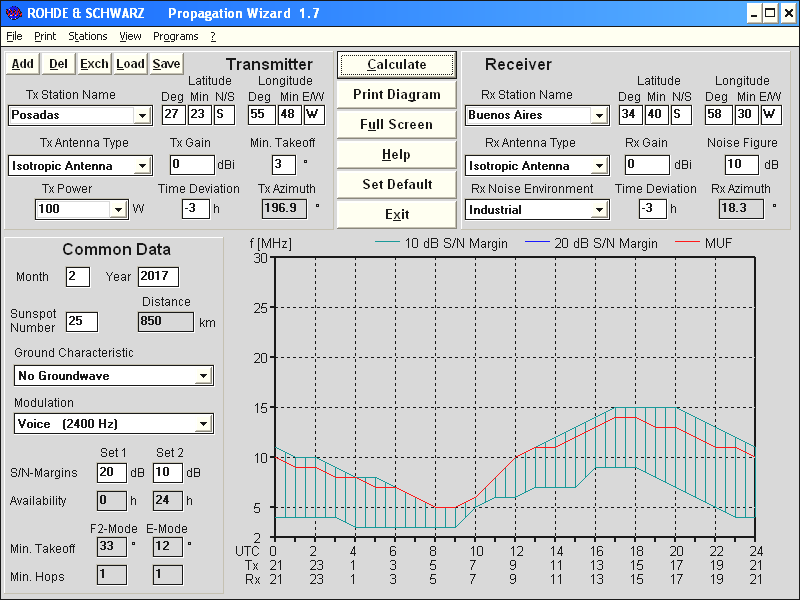Viewport: 800px width, 600px height.
Task: Click the Del station button
Action: pyautogui.click(x=58, y=64)
